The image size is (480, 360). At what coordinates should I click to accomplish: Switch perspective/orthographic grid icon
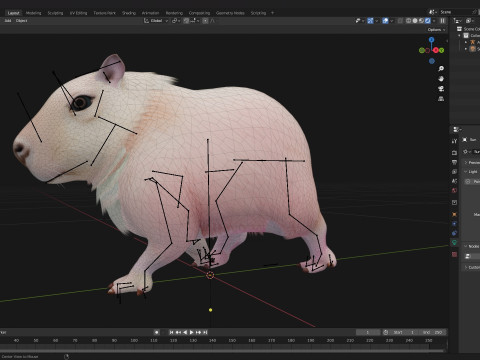(441, 99)
